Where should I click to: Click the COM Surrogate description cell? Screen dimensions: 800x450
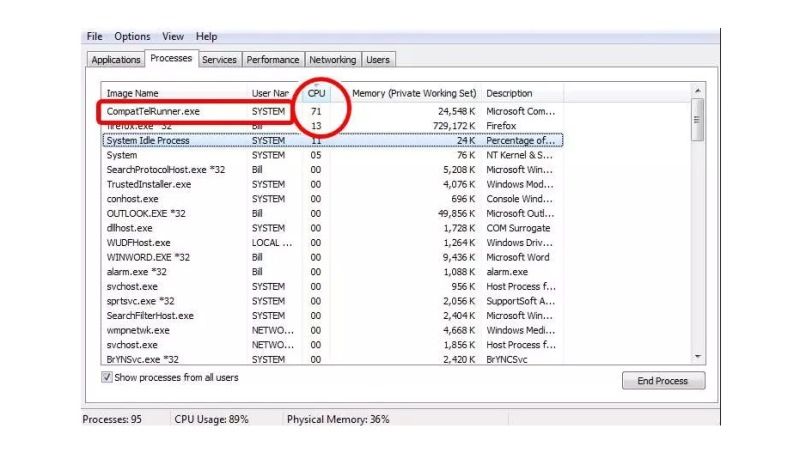coord(518,228)
